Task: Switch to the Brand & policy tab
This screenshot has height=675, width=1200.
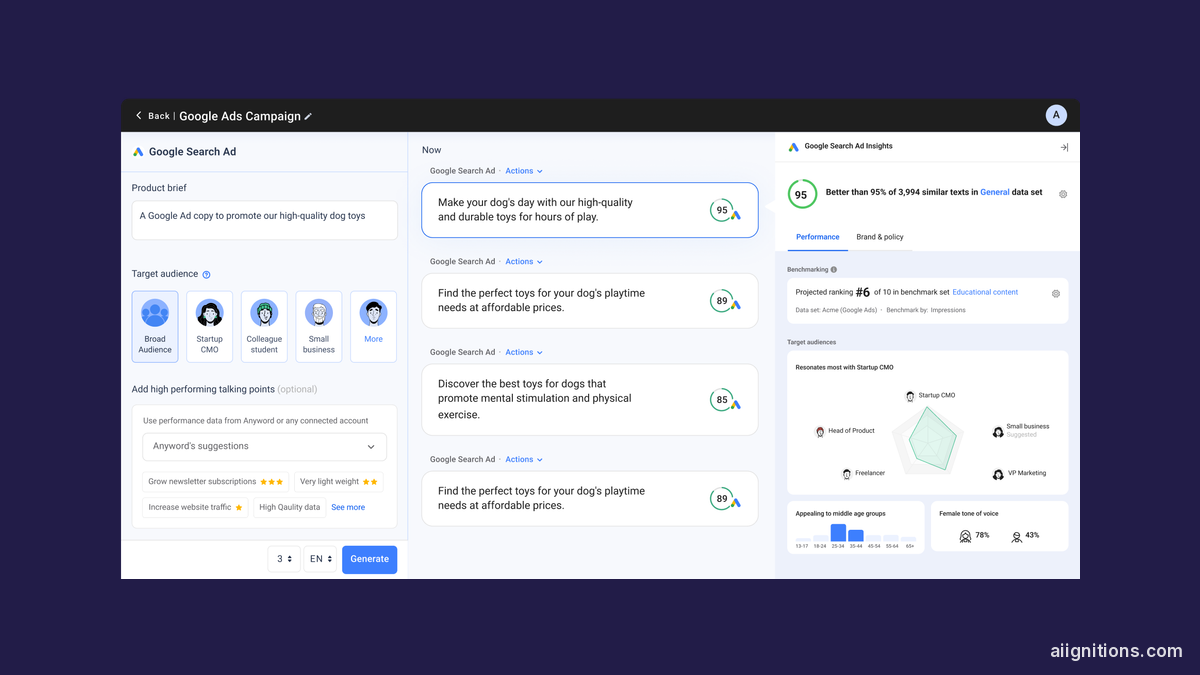Action: [x=879, y=237]
